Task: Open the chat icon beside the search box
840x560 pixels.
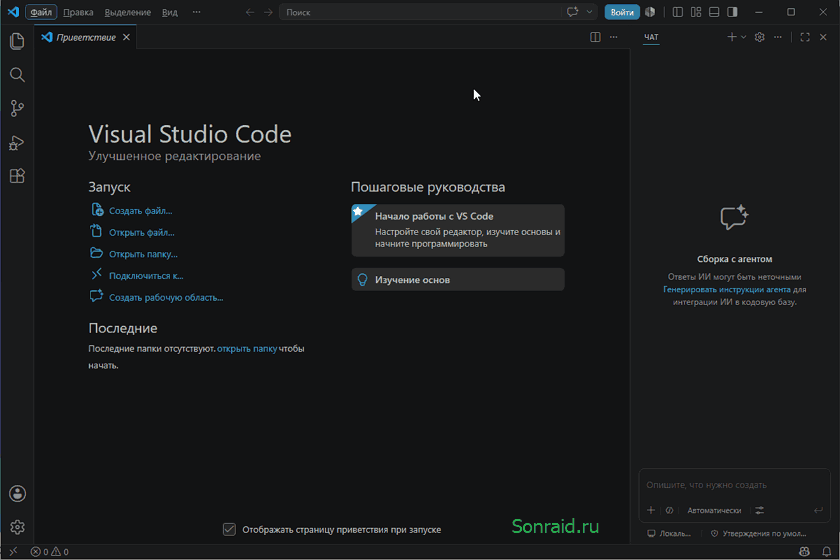Action: pos(572,12)
